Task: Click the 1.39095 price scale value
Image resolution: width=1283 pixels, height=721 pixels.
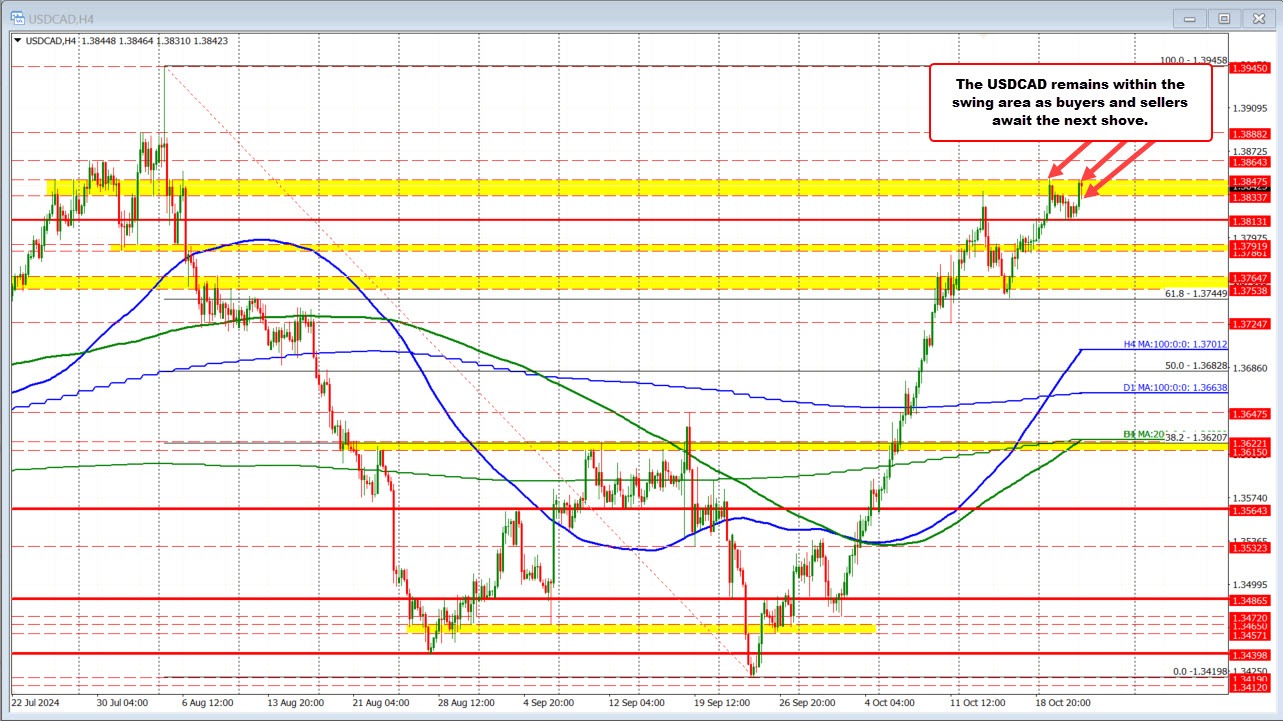Action: click(1250, 107)
